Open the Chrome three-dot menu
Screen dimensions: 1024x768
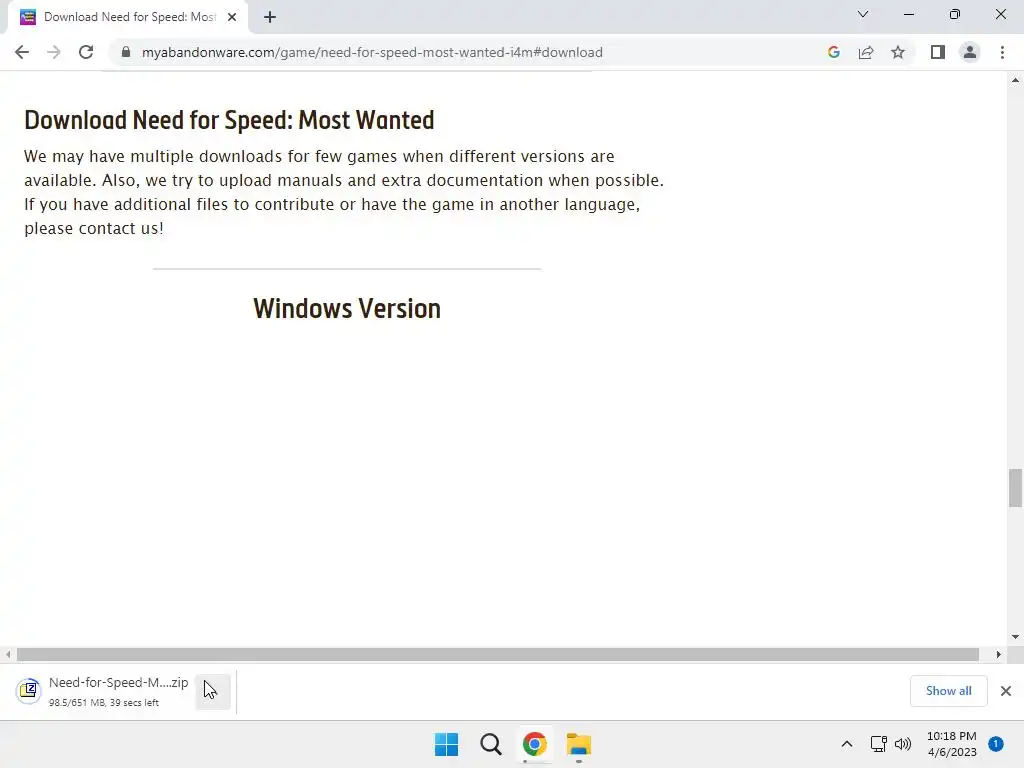click(x=1002, y=52)
